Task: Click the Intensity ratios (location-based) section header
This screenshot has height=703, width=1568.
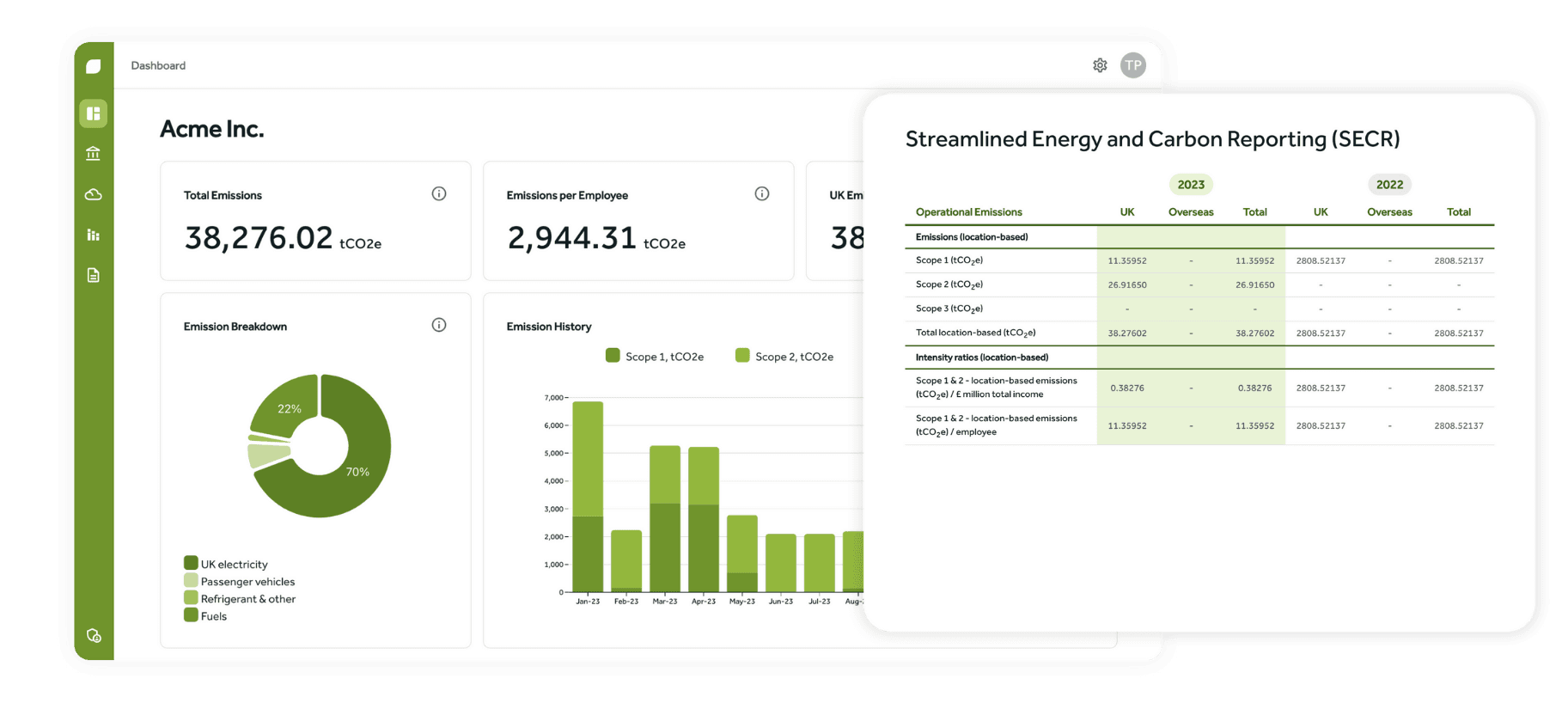Action: coord(981,358)
